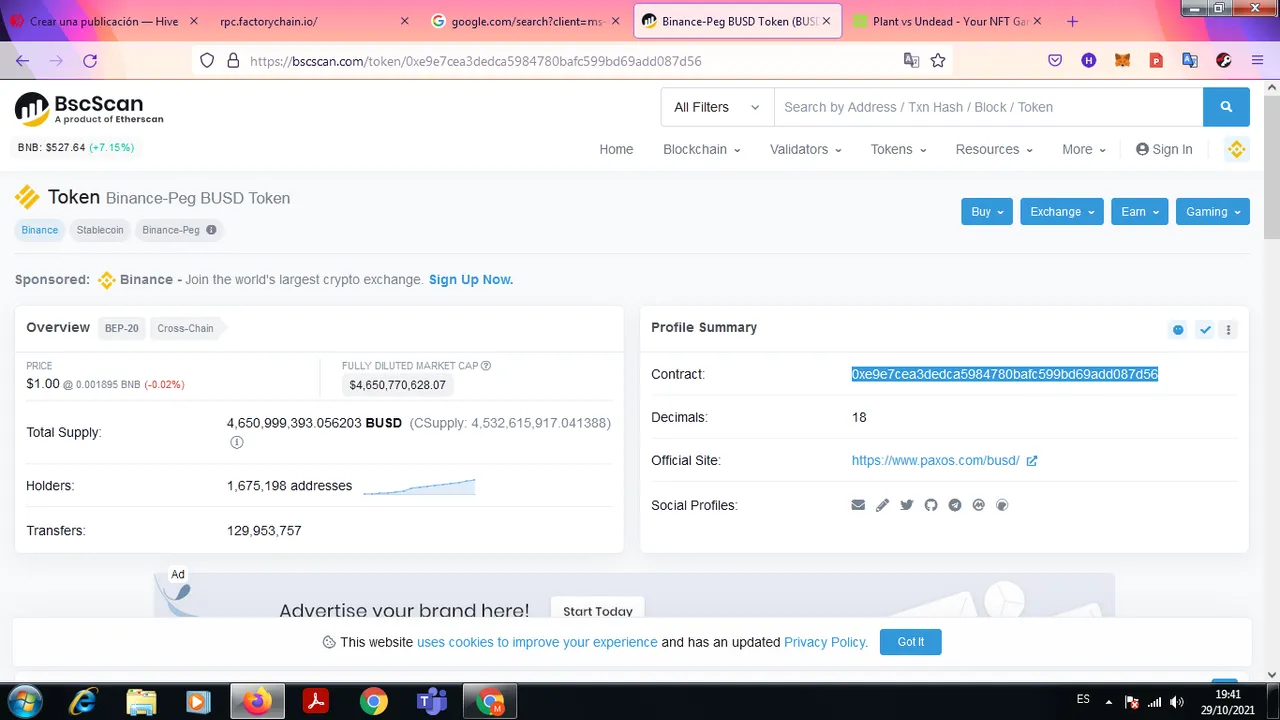Click the checkmark verified icon in Profile Summary
This screenshot has height=720, width=1280.
tap(1205, 329)
